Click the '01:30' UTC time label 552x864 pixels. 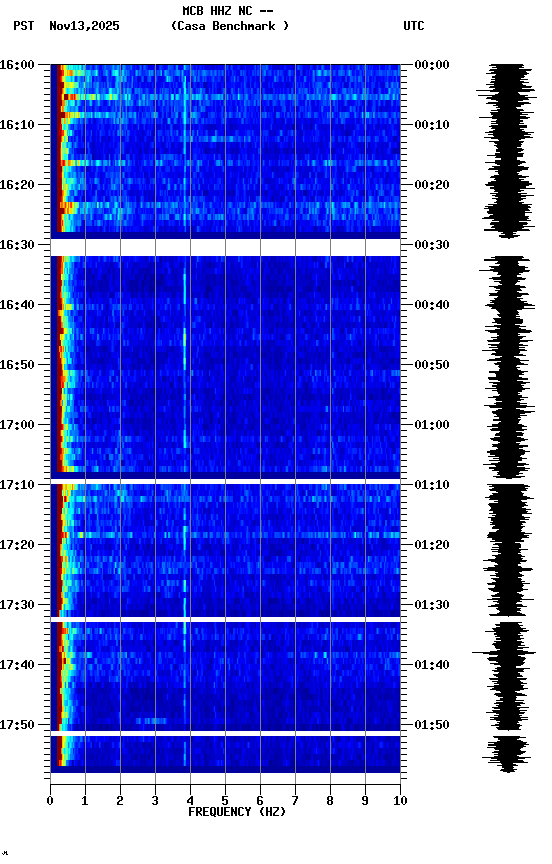(x=432, y=606)
